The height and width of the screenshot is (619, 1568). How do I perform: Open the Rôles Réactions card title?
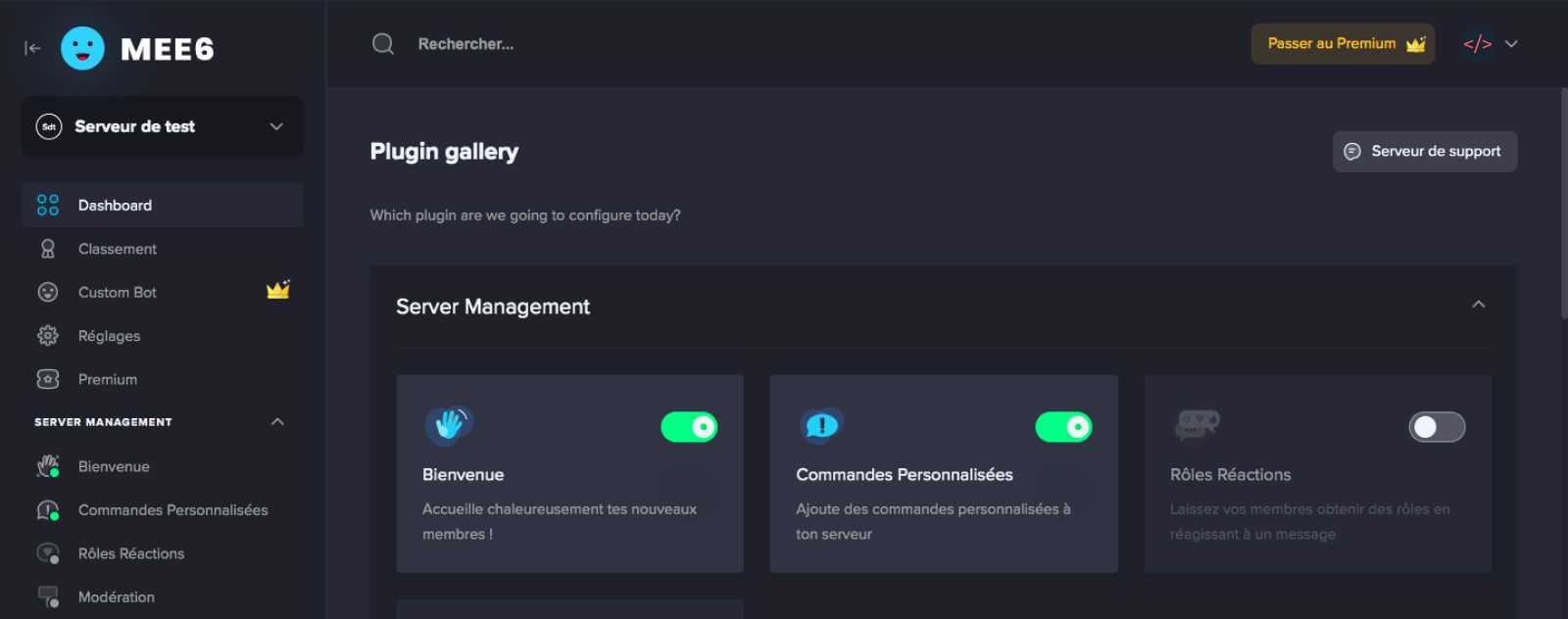coord(1231,475)
